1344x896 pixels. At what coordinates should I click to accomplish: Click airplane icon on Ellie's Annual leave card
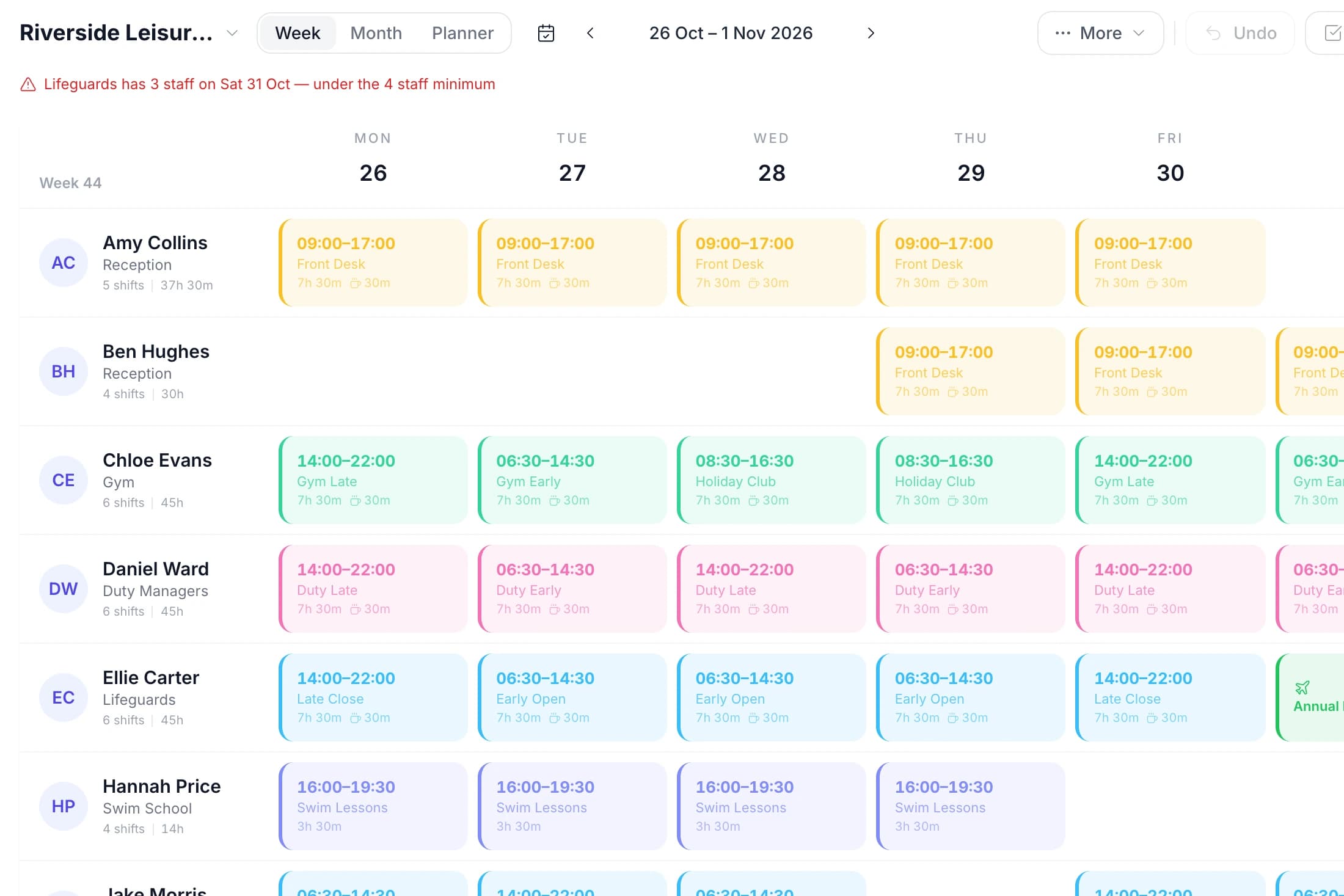[x=1302, y=688]
